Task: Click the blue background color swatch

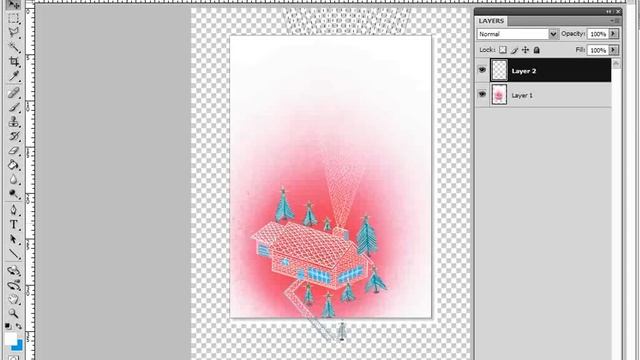Action: [x=18, y=347]
